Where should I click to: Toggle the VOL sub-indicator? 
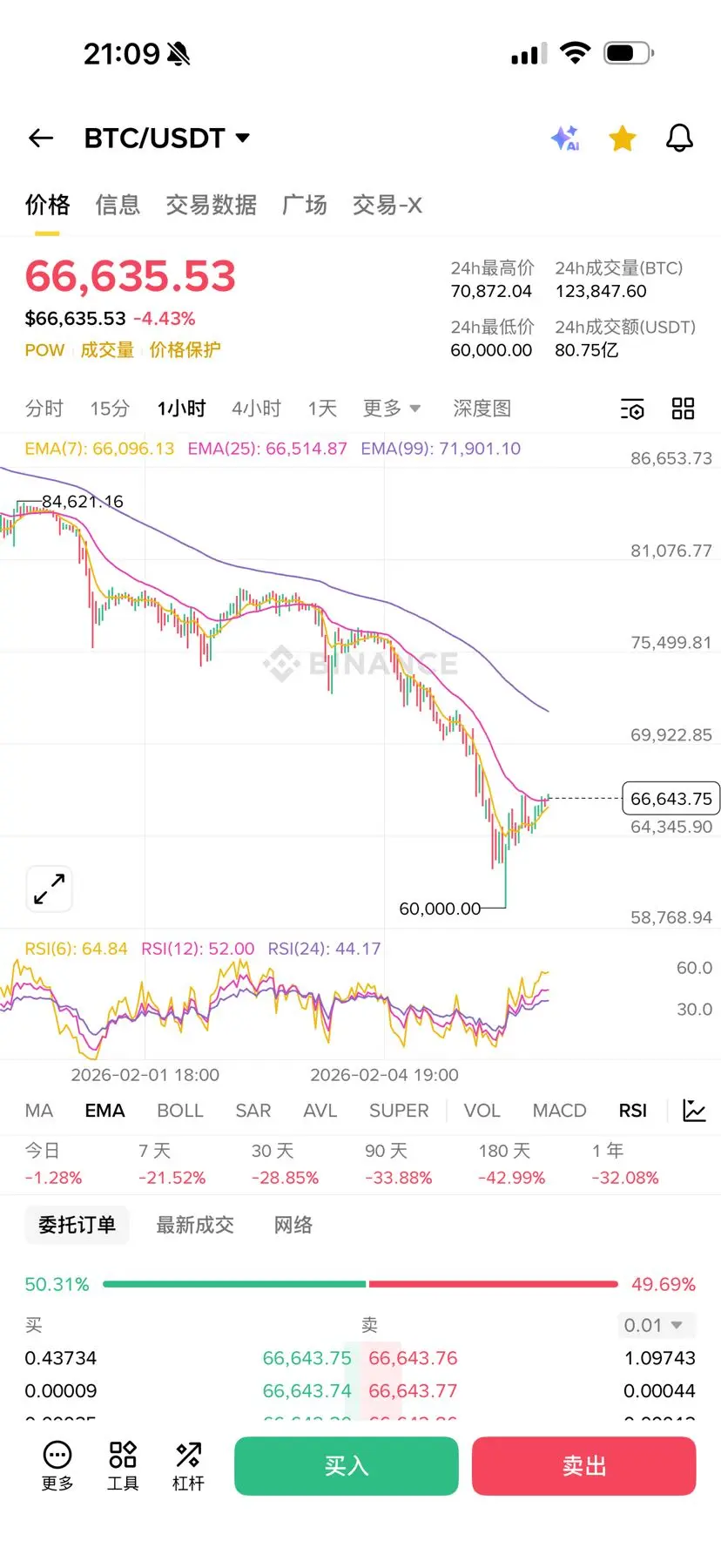point(482,1111)
